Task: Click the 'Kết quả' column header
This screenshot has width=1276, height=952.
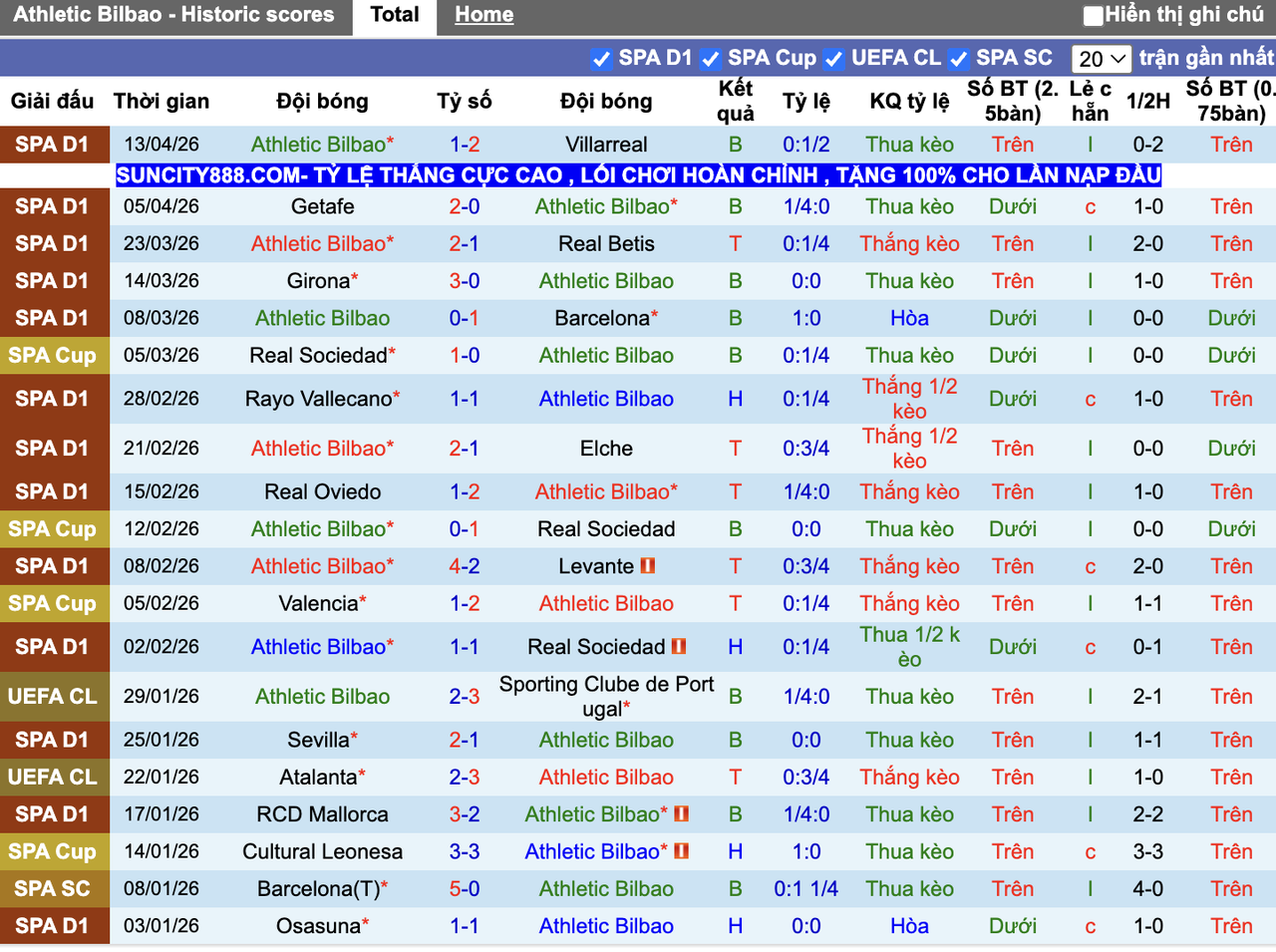Action: tap(736, 101)
